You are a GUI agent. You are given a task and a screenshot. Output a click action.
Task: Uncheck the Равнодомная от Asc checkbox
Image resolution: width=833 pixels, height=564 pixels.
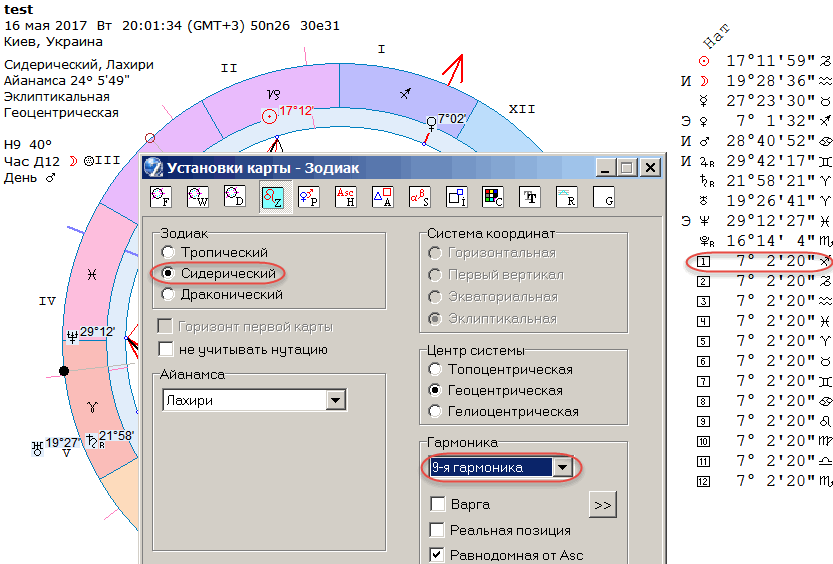(x=437, y=555)
